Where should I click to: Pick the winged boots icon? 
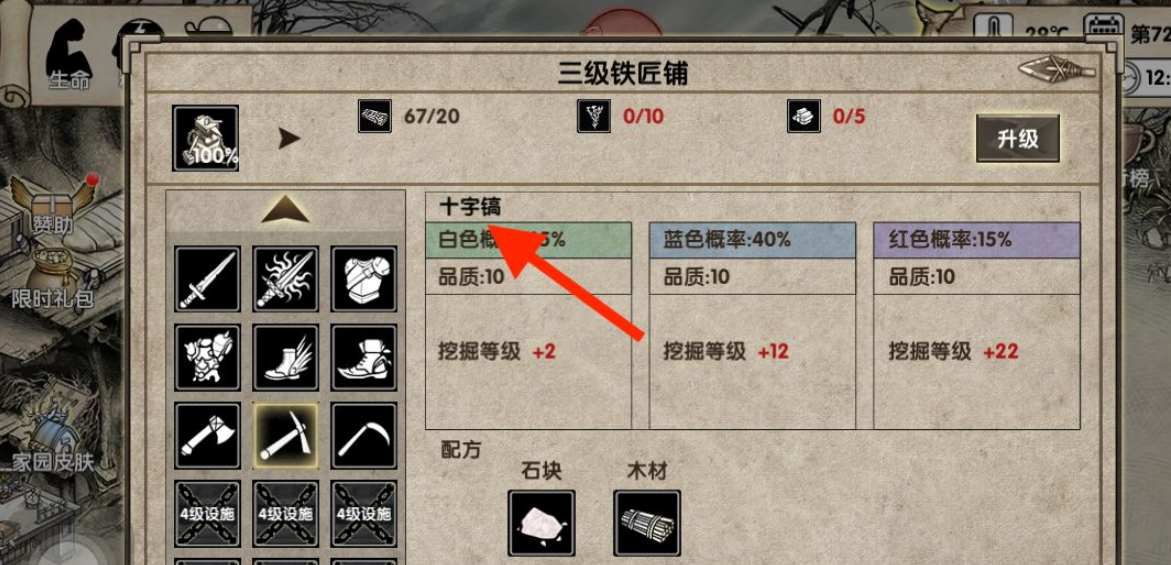click(x=285, y=358)
